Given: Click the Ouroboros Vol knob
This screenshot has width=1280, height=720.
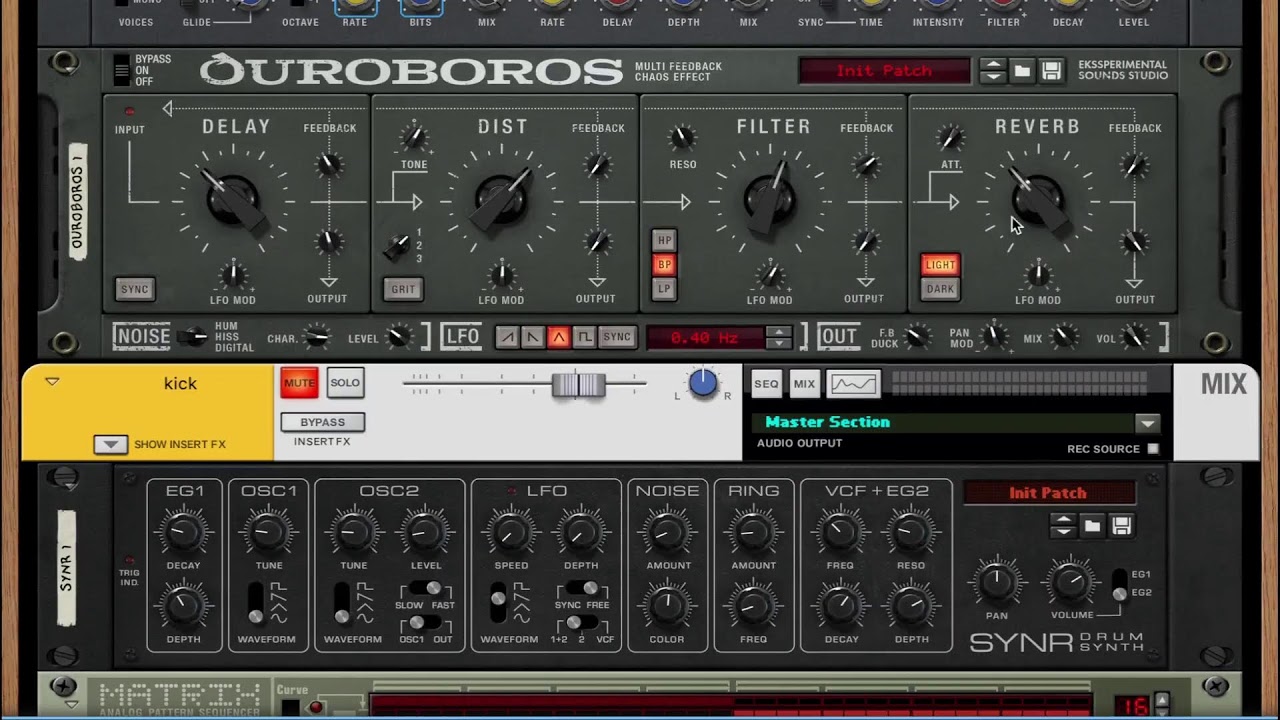Looking at the screenshot, I should [x=1135, y=337].
